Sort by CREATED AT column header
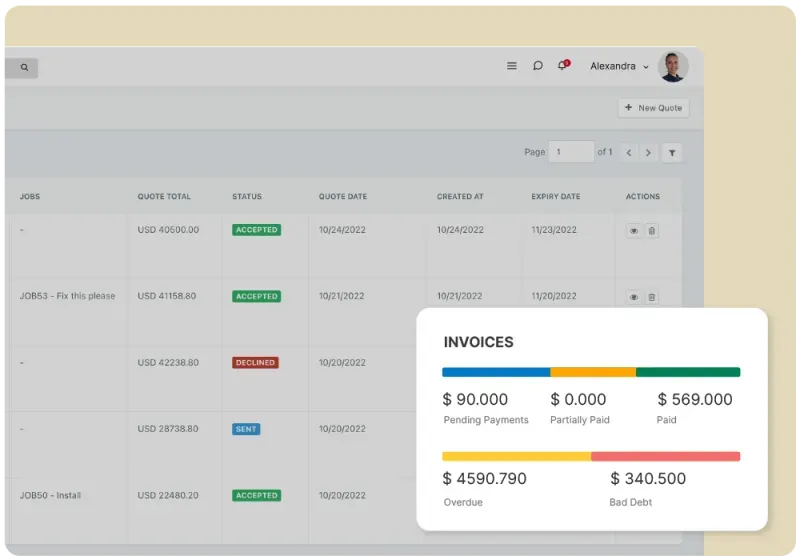The image size is (800, 560). click(460, 196)
